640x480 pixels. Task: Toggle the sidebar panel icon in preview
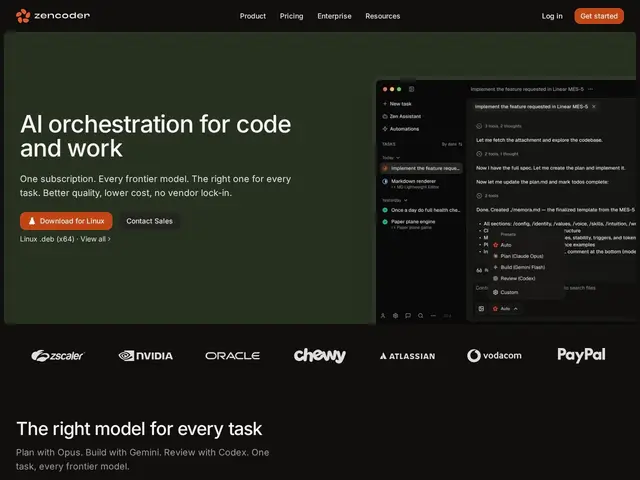(x=411, y=89)
